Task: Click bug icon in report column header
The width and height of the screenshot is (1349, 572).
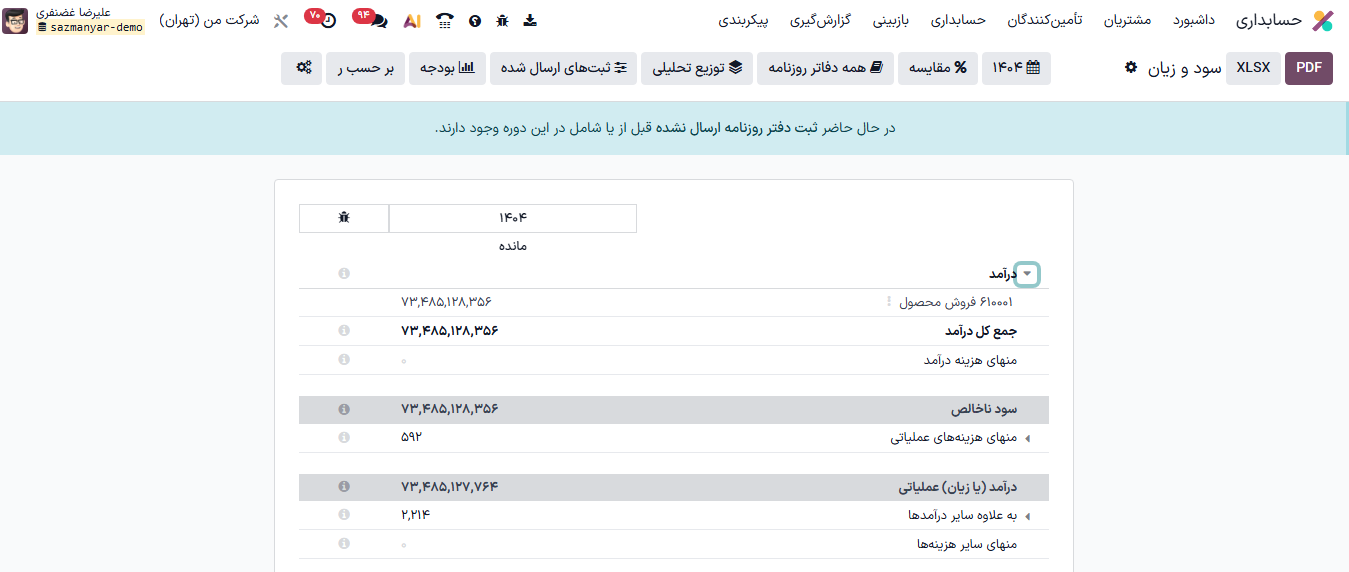Action: 344,218
